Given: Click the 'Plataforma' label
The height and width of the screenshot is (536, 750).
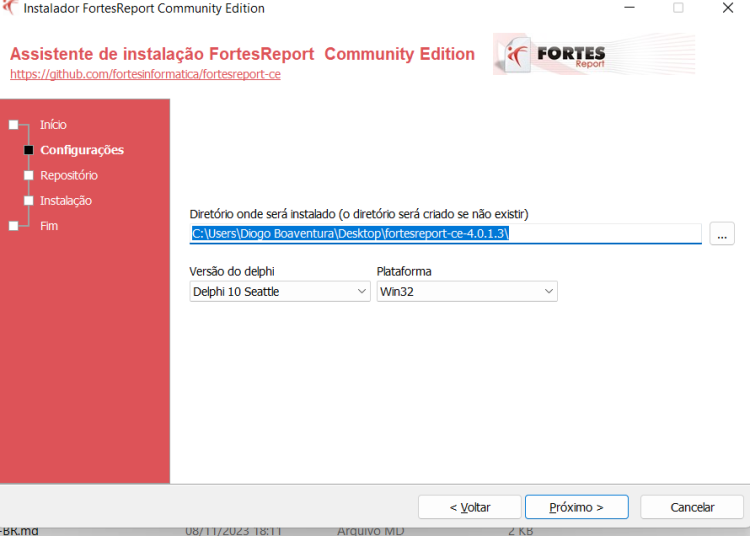Looking at the screenshot, I should (404, 272).
